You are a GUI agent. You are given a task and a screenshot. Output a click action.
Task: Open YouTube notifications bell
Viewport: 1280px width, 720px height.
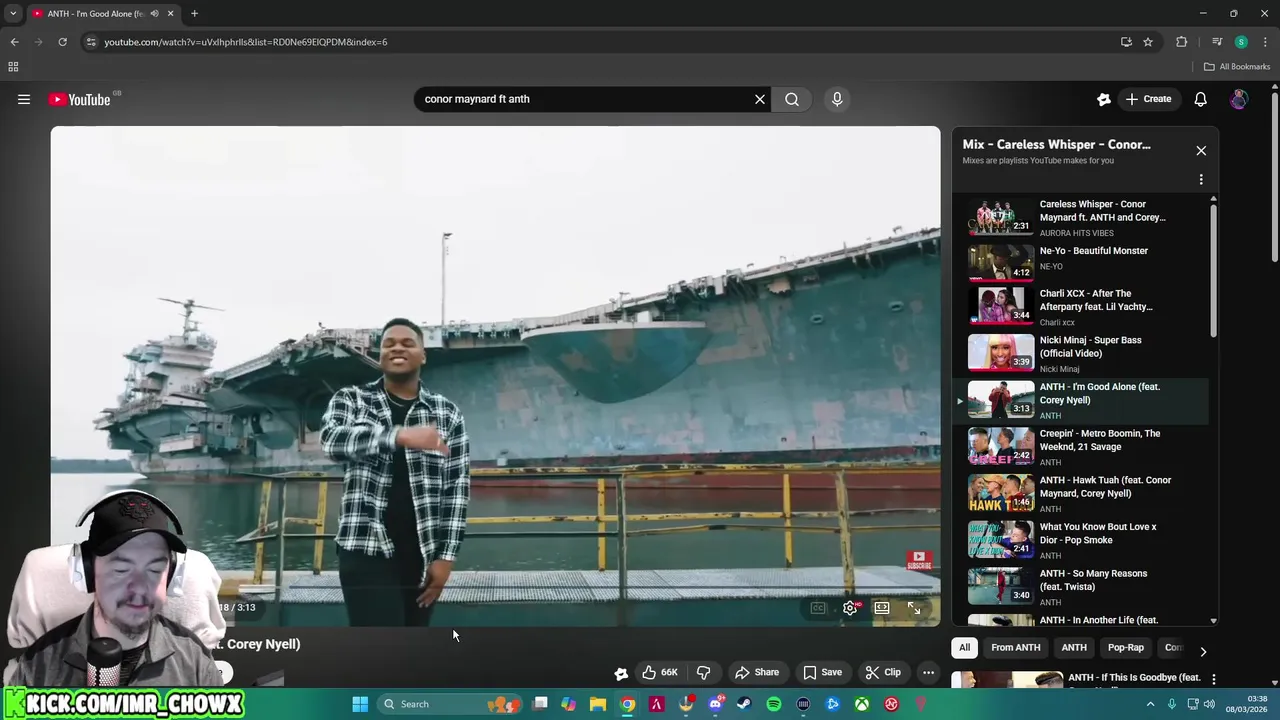pos(1200,99)
